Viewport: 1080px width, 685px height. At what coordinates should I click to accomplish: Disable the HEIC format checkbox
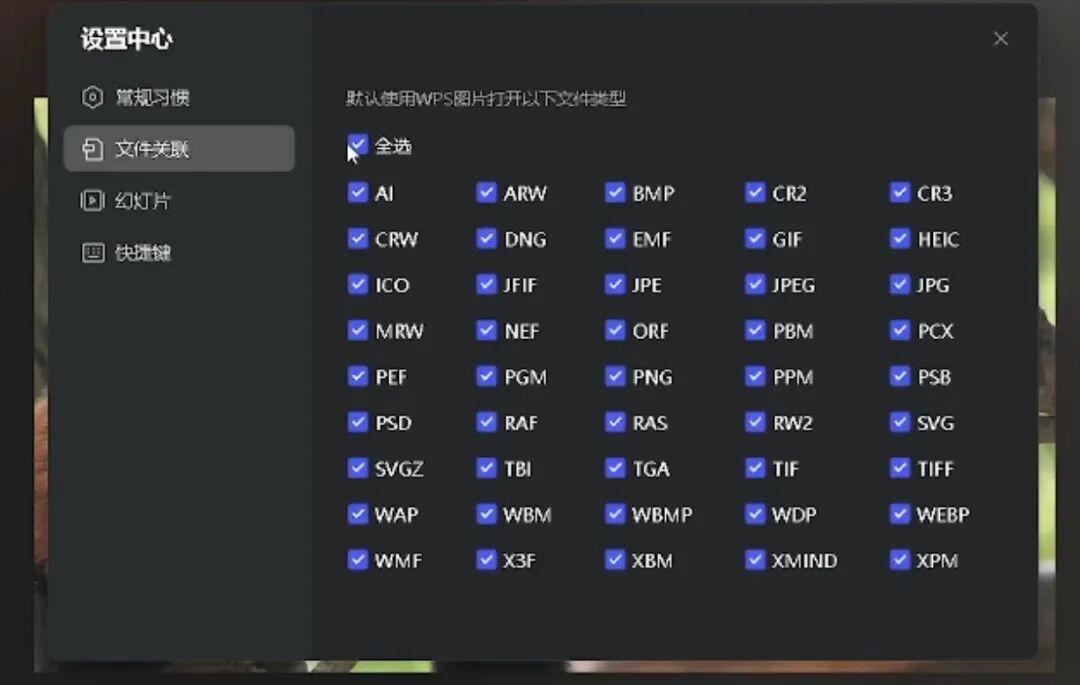[900, 238]
